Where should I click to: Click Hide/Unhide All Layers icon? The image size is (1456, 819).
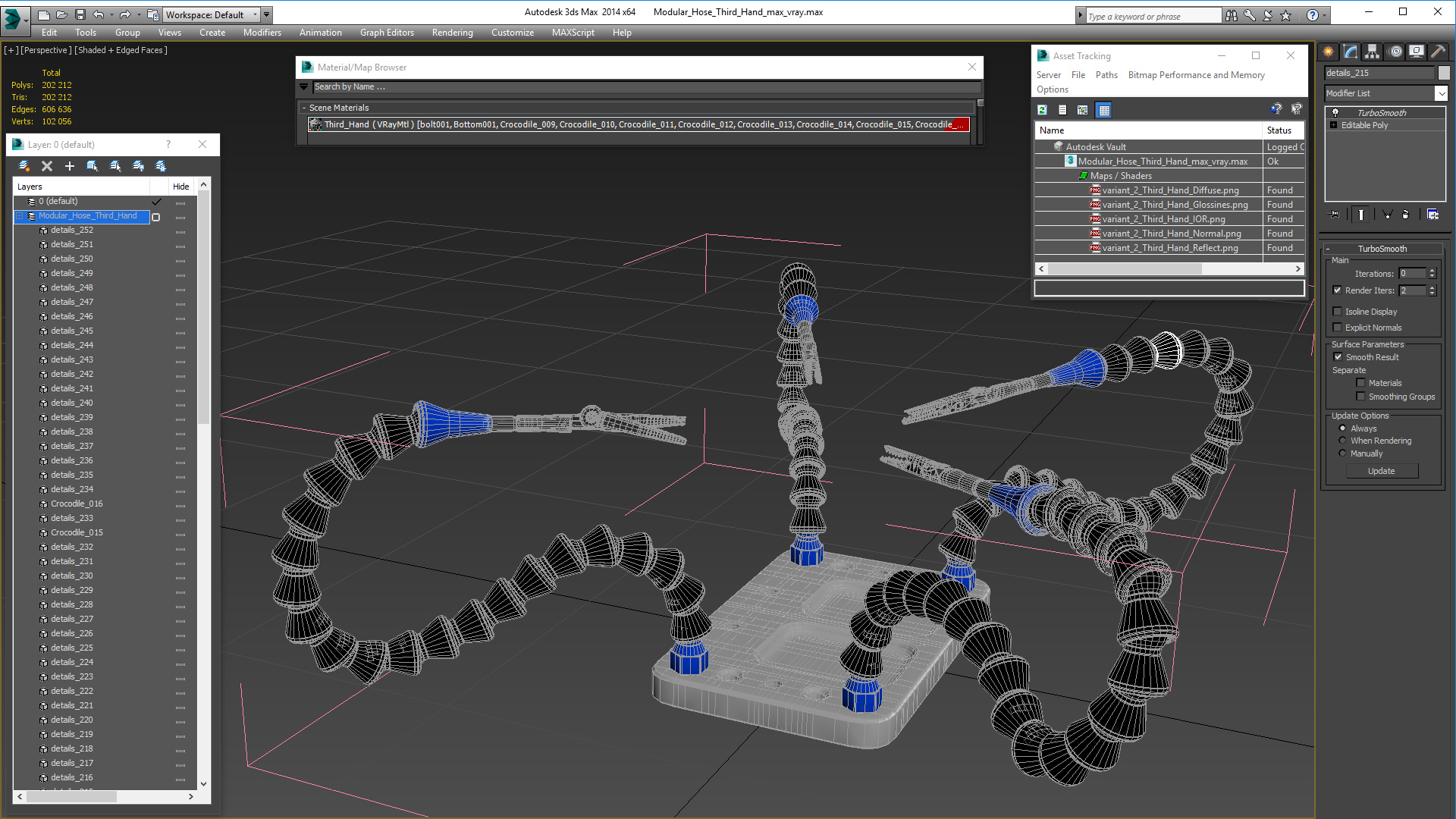[138, 166]
